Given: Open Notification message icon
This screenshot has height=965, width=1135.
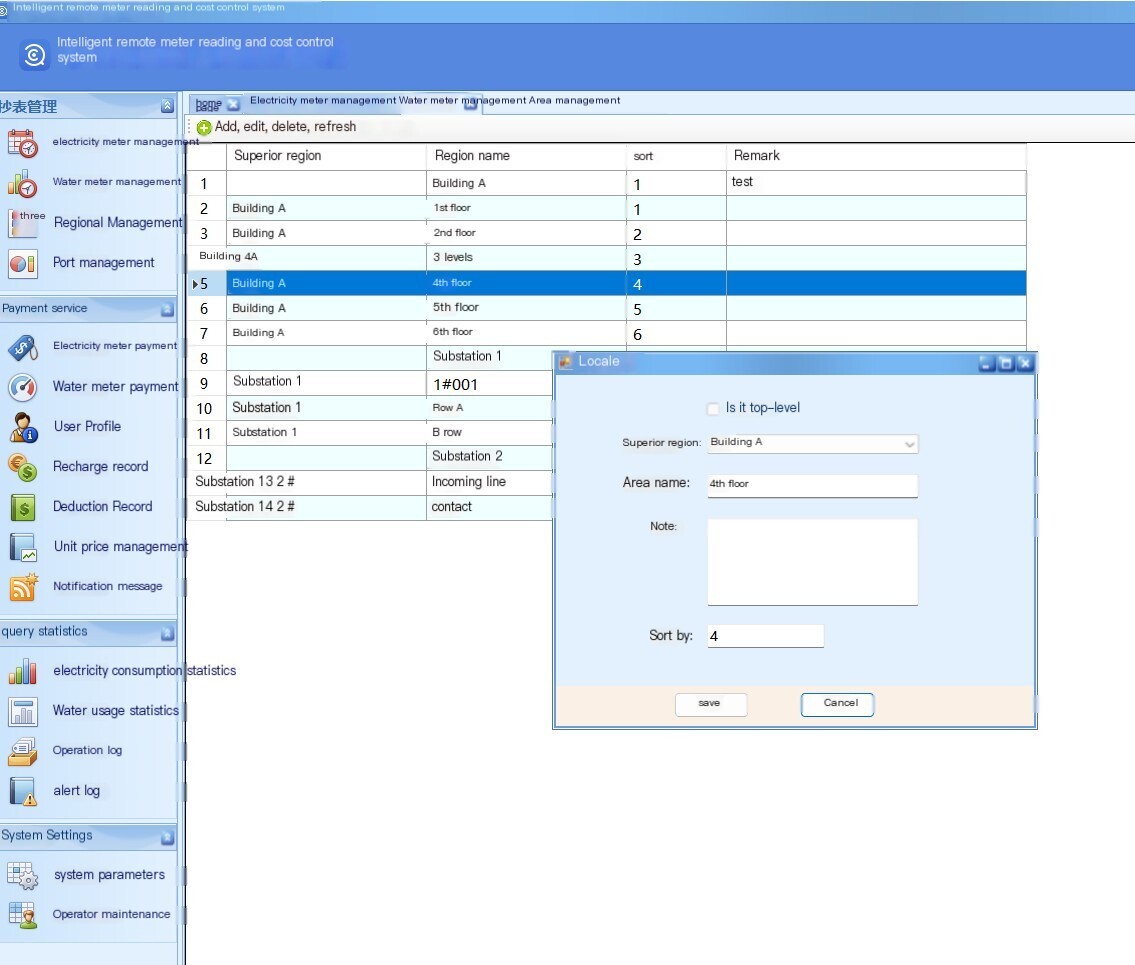Looking at the screenshot, I should point(22,587).
